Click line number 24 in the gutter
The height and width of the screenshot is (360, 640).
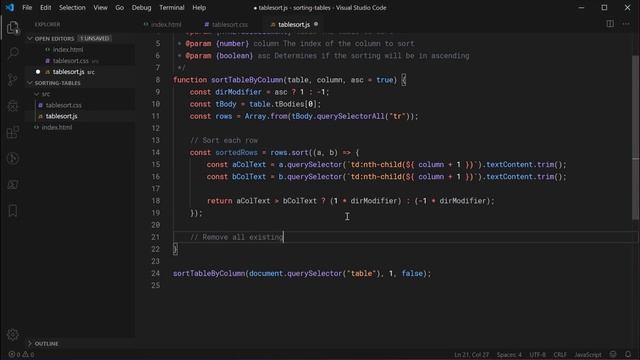(x=156, y=273)
